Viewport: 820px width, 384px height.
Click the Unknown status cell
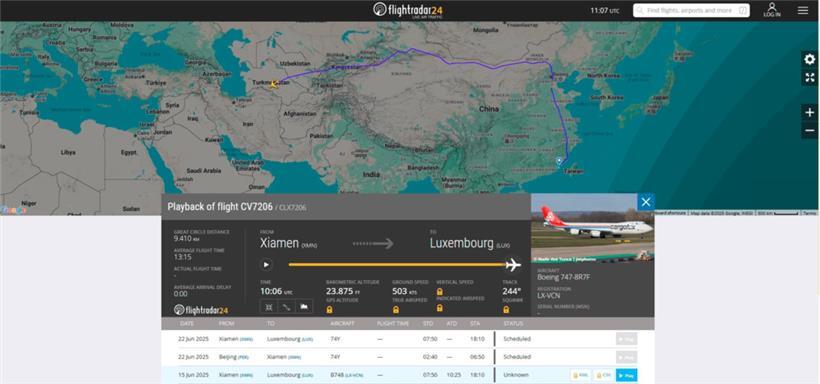[x=516, y=375]
